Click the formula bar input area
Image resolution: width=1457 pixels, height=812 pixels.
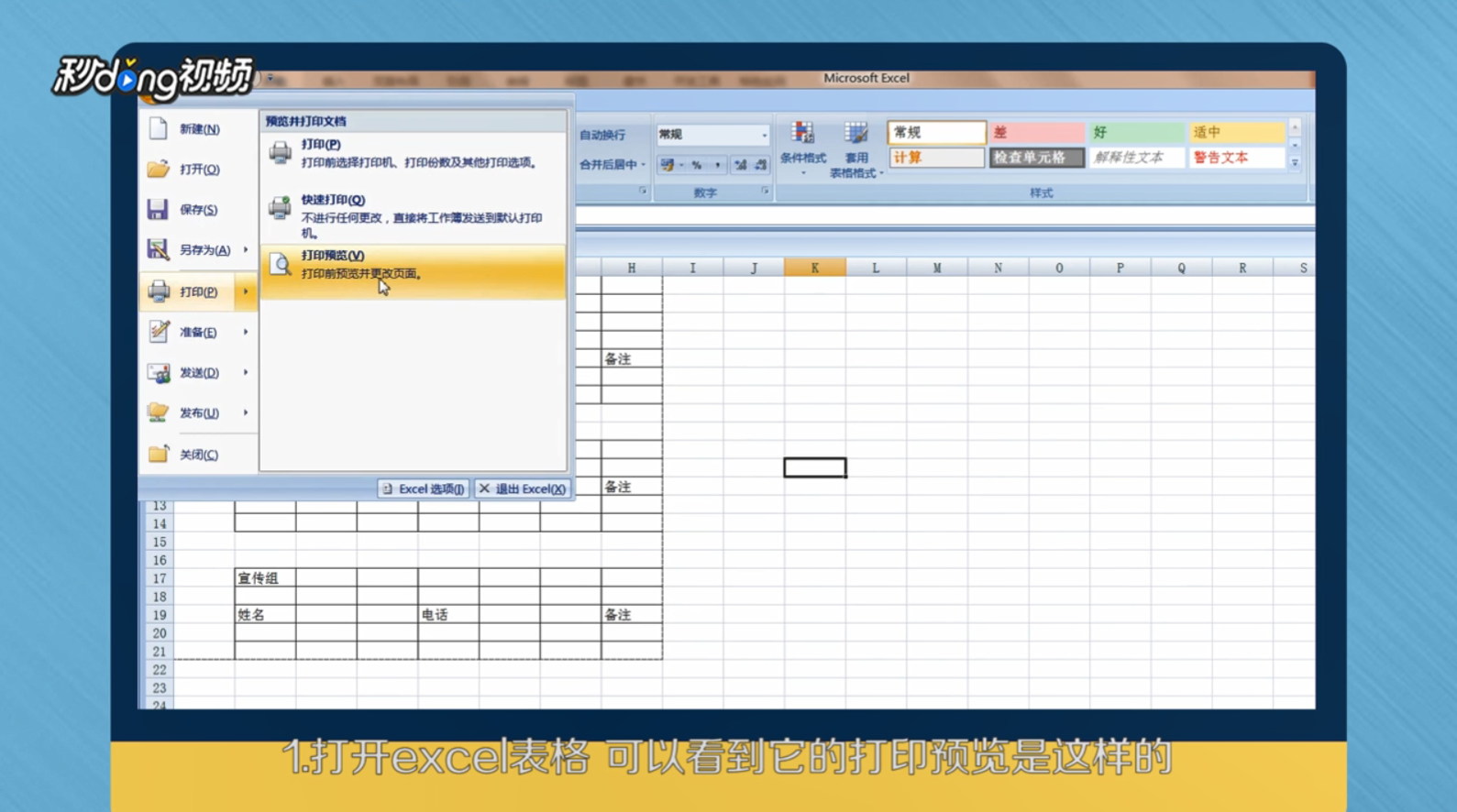click(x=944, y=215)
